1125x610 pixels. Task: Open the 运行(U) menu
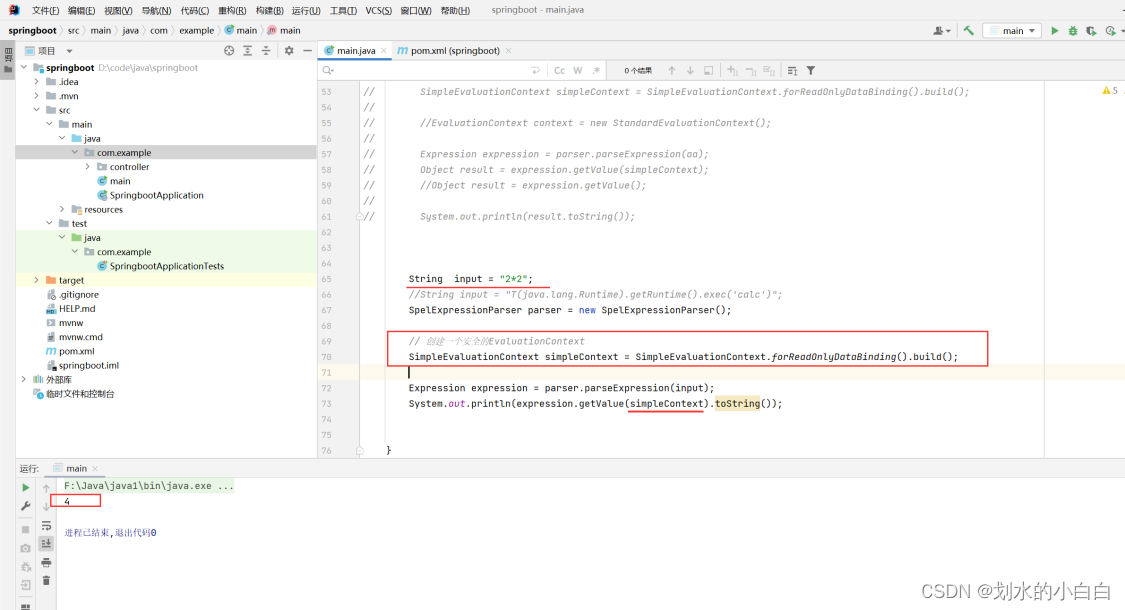tap(306, 10)
